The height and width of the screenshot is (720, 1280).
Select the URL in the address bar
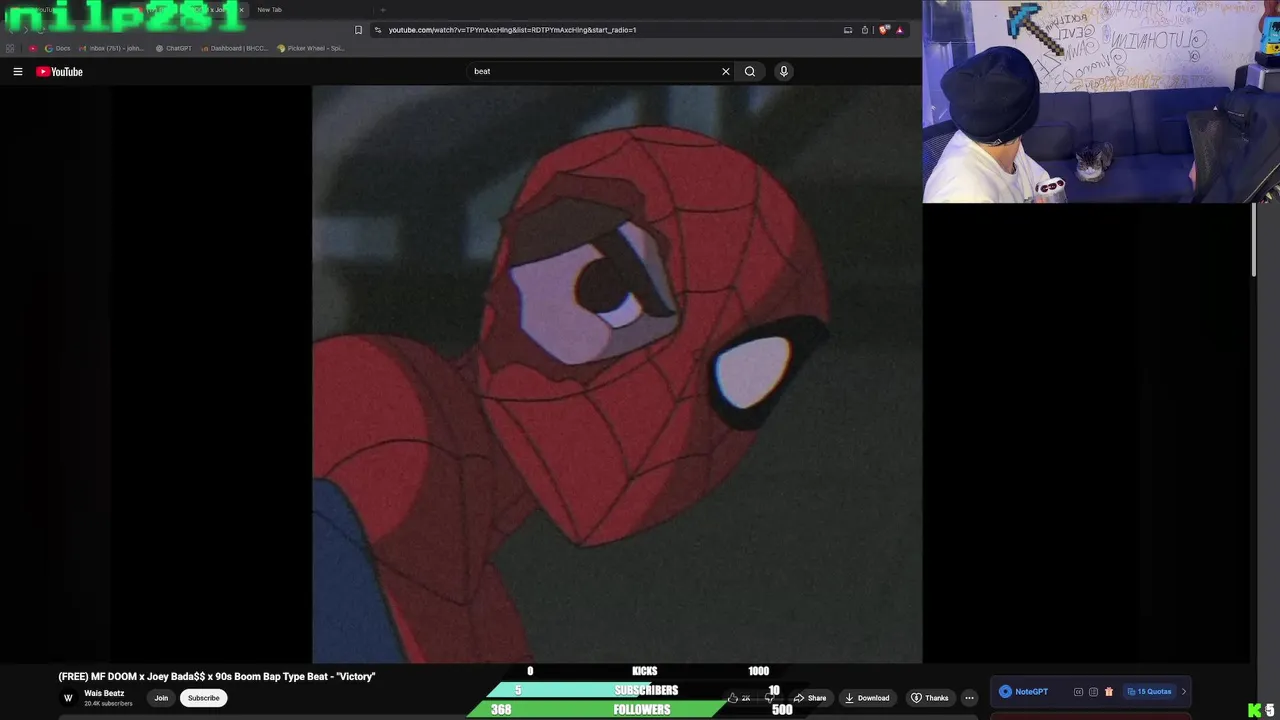click(512, 30)
